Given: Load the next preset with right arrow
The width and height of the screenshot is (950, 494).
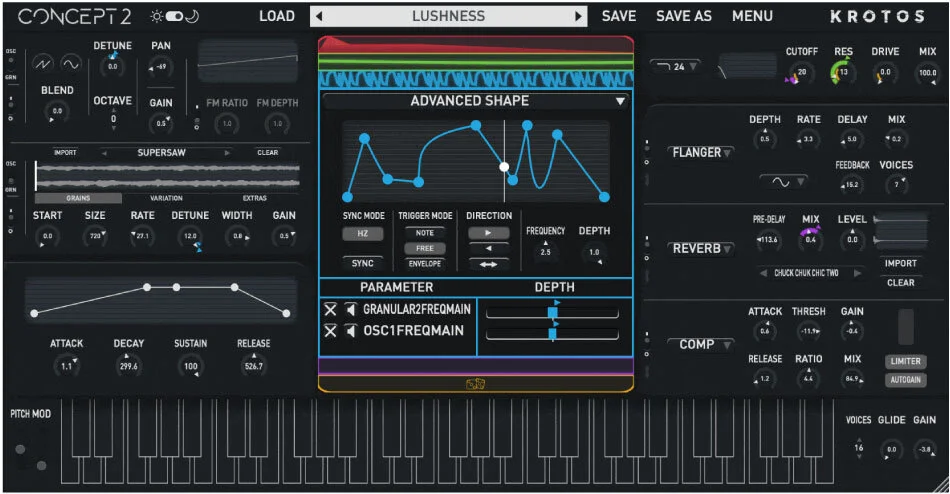Looking at the screenshot, I should click(579, 16).
